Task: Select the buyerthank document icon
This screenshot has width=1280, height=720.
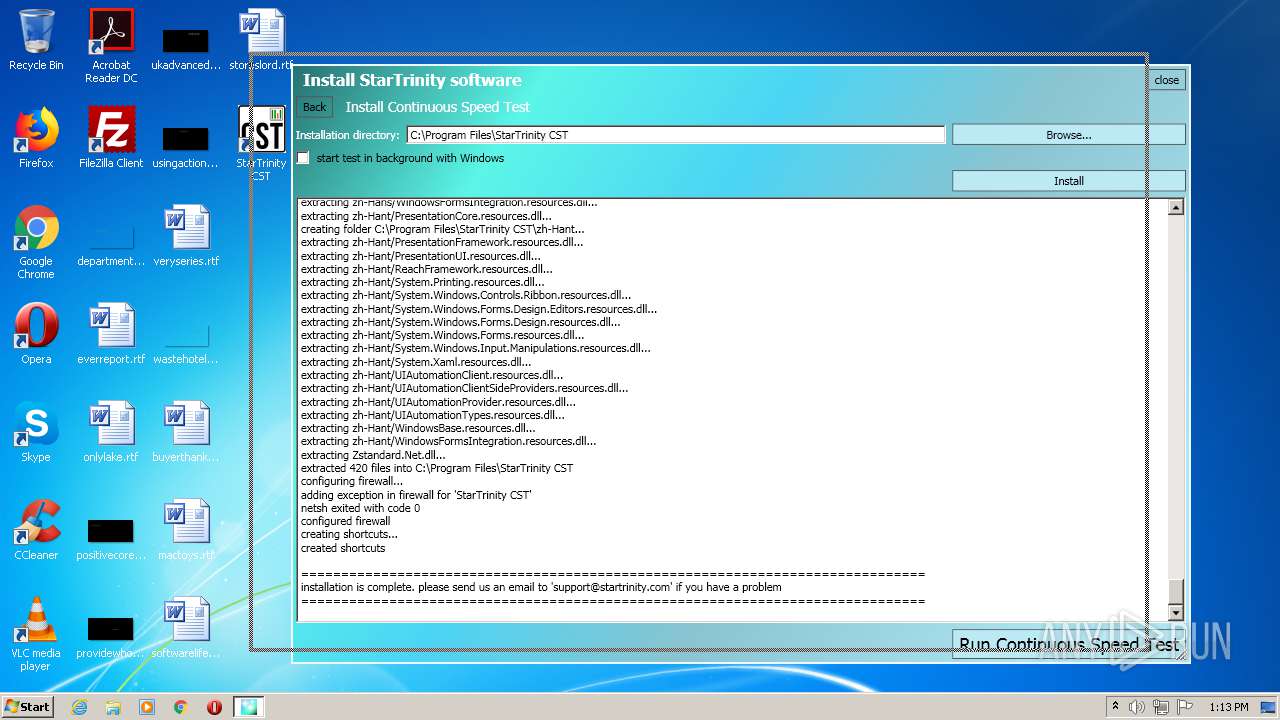Action: (186, 432)
